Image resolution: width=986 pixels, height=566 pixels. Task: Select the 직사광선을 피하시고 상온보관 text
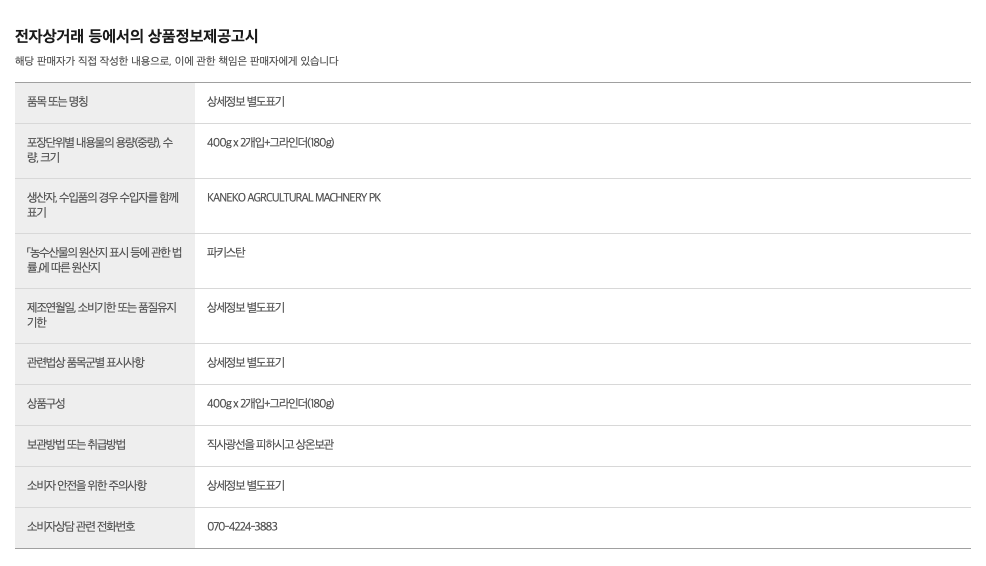270,445
